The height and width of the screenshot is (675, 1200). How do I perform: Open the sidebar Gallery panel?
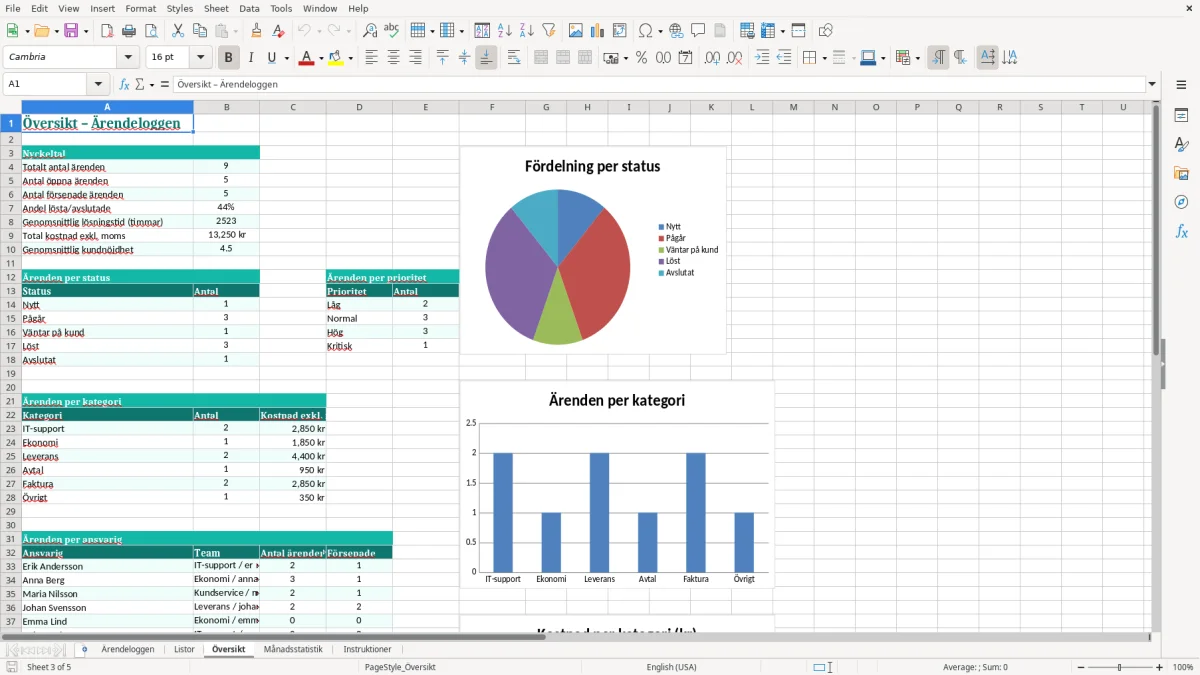pos(1181,174)
